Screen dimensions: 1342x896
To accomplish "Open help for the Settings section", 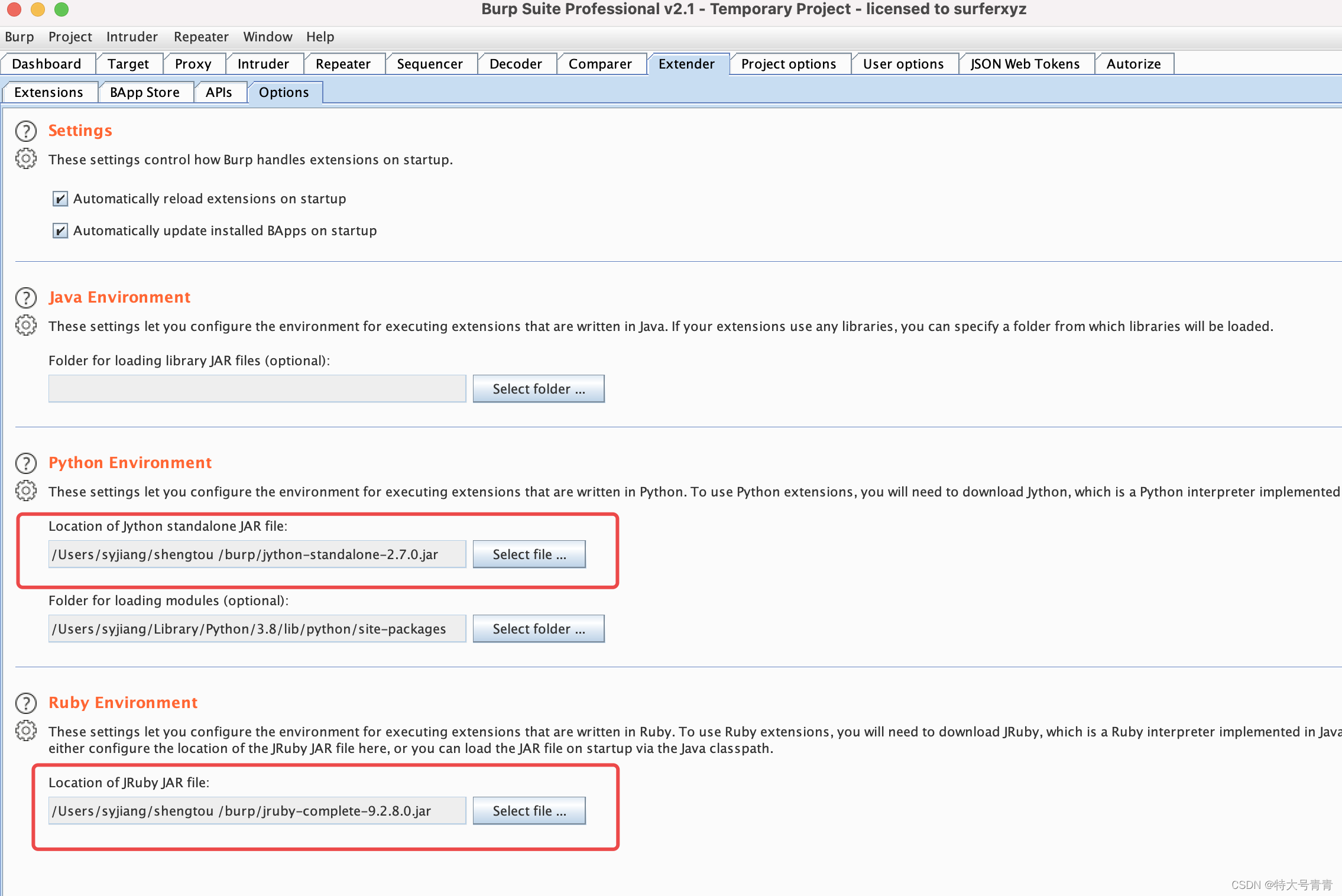I will pos(26,131).
